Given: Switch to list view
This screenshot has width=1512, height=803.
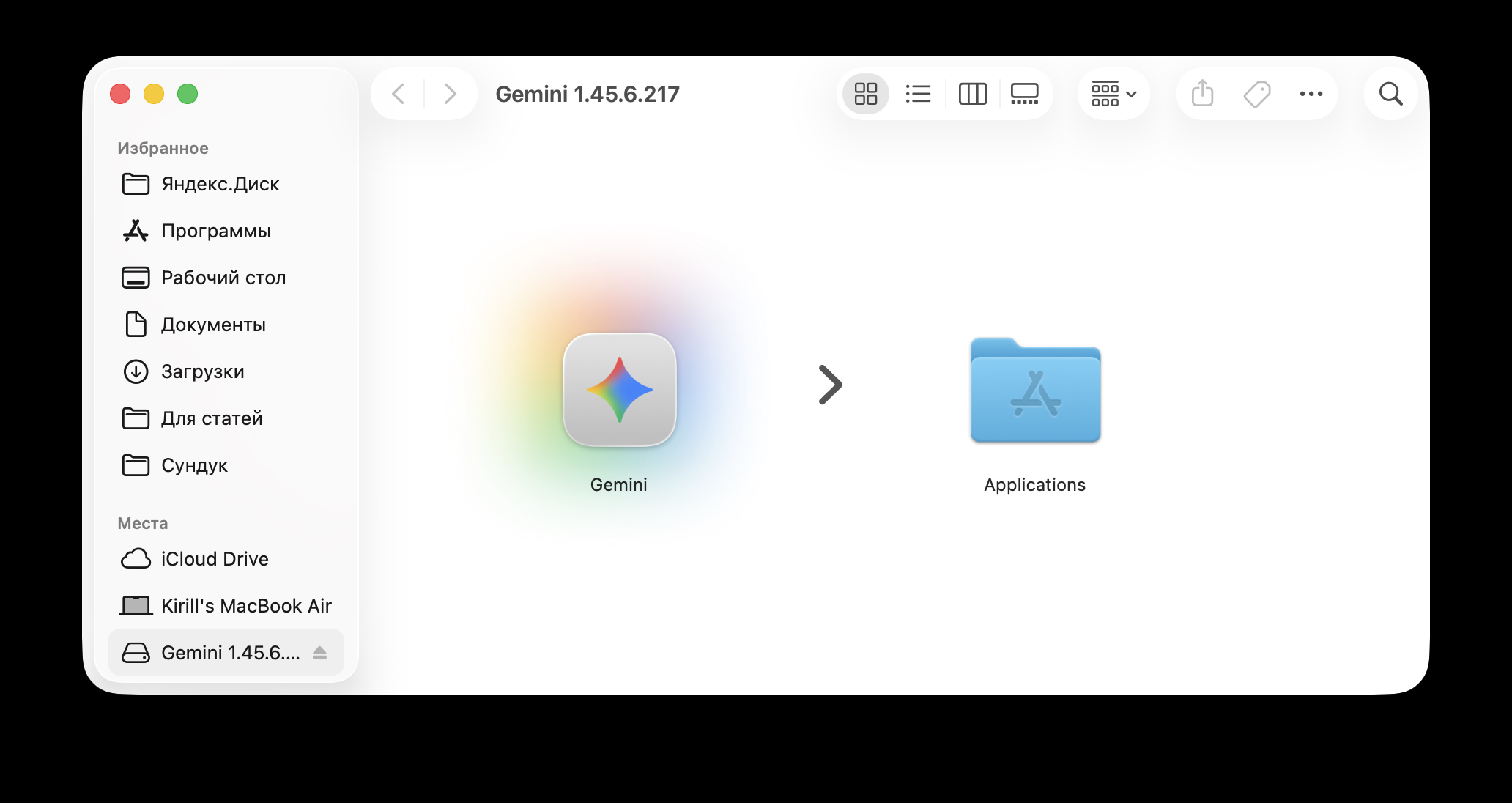Looking at the screenshot, I should click(x=919, y=94).
